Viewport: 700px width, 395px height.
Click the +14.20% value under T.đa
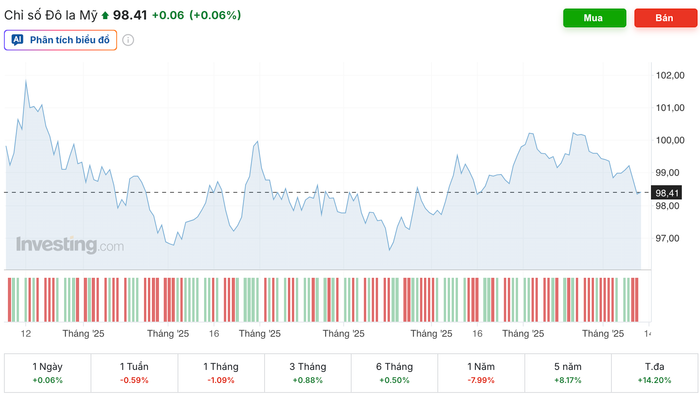tap(654, 380)
